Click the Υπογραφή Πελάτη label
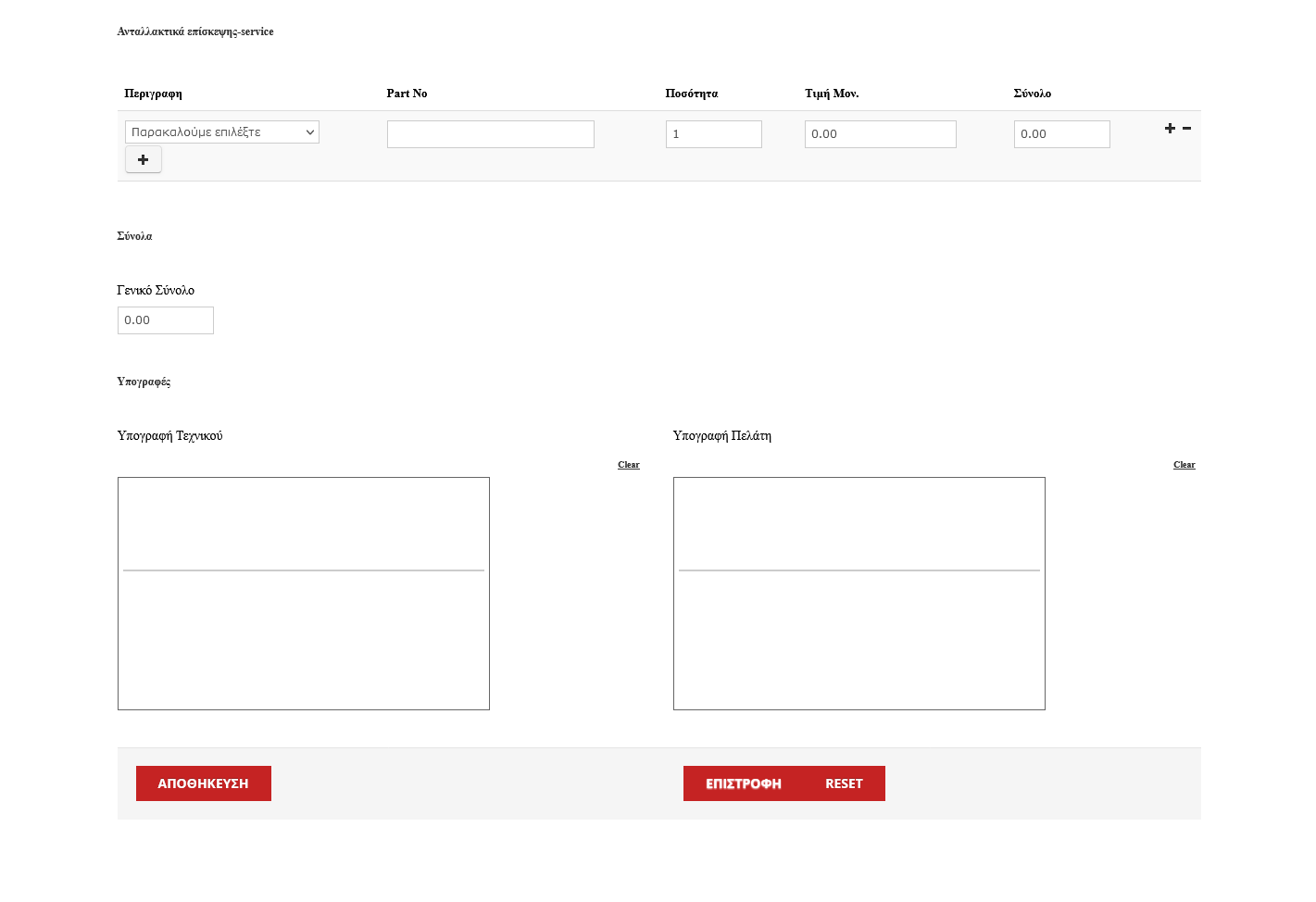 [x=721, y=436]
